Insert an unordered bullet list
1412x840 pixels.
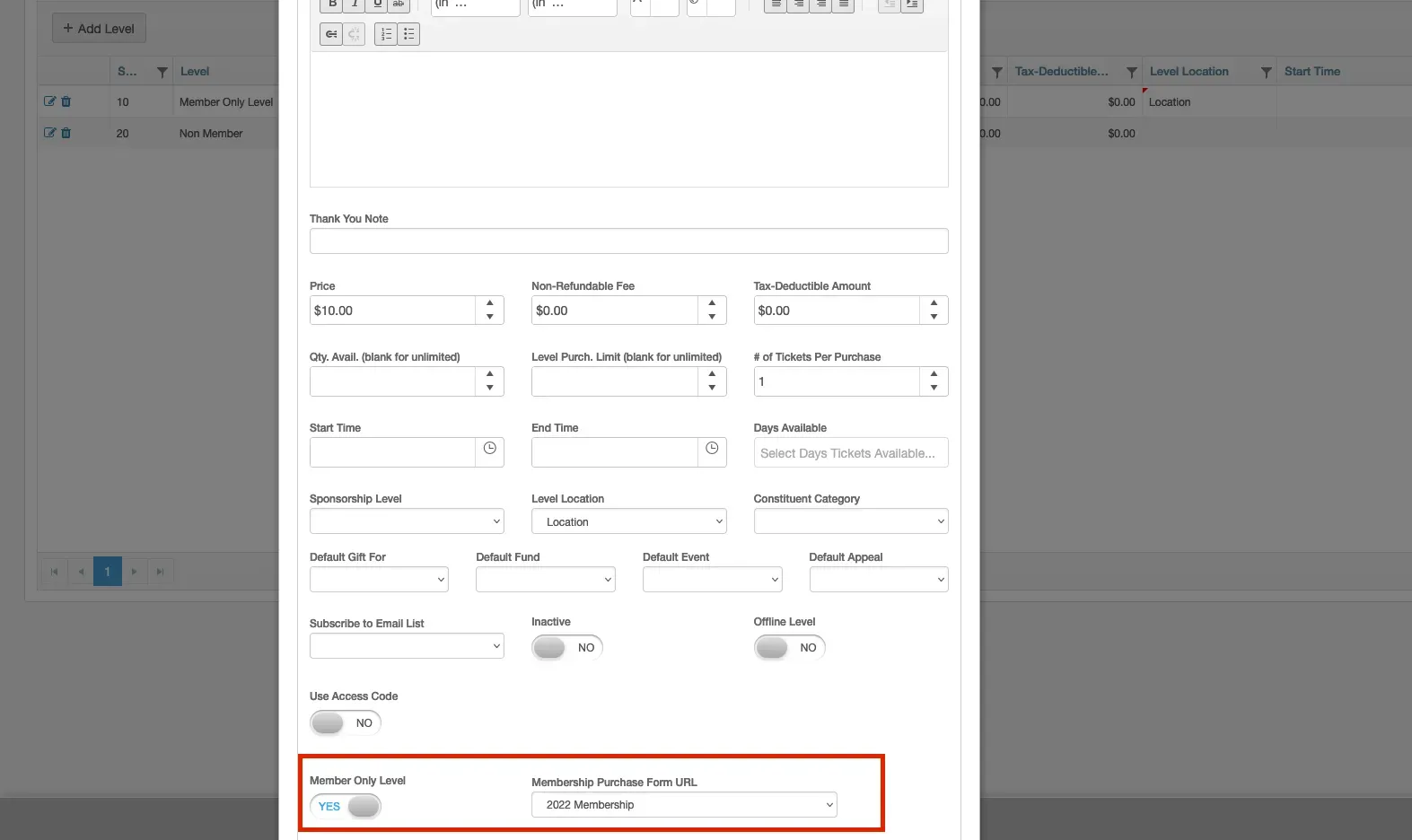(408, 34)
